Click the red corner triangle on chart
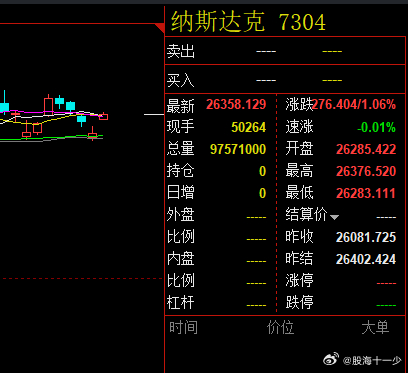 coord(161,28)
